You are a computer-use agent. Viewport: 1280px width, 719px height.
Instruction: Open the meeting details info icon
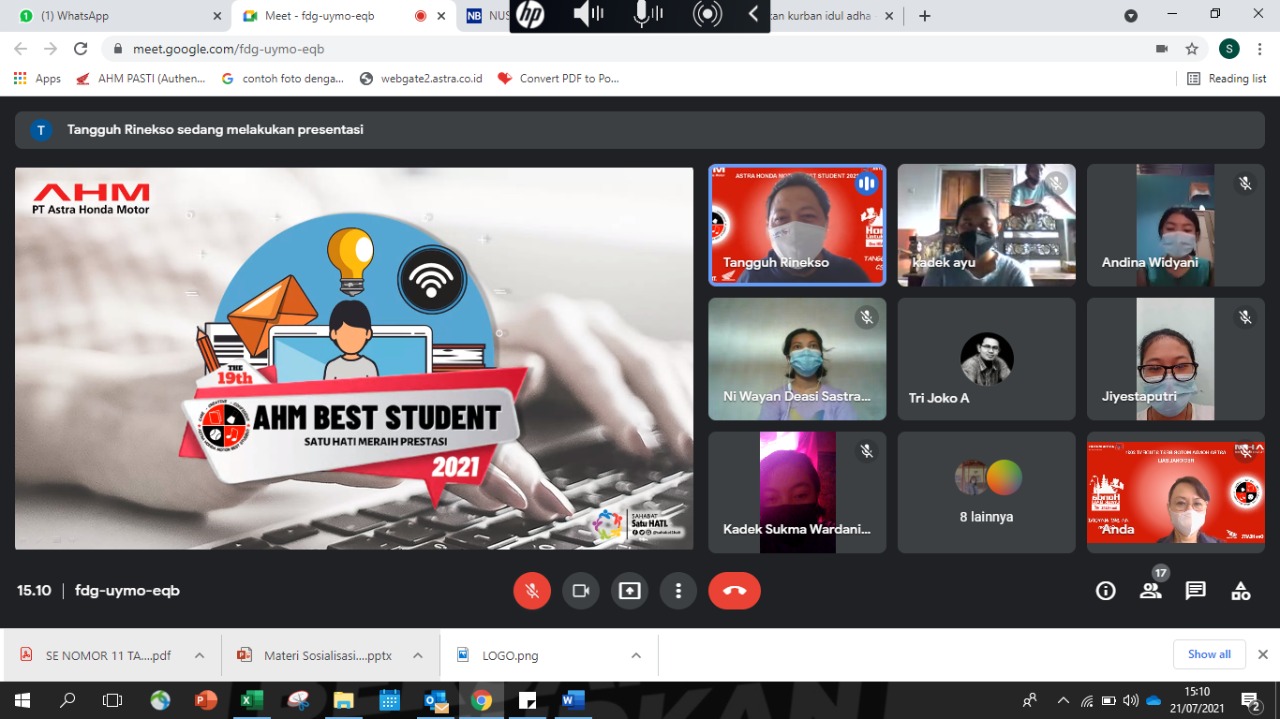[1106, 591]
